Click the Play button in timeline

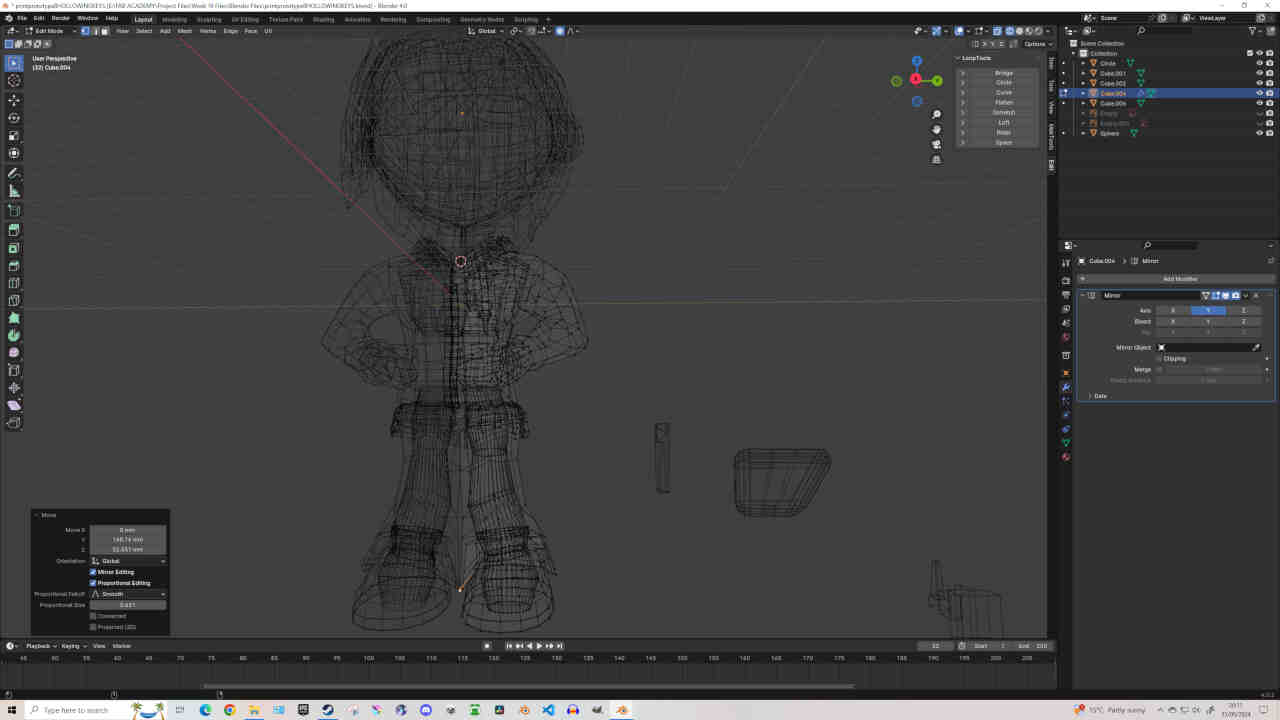pos(539,646)
